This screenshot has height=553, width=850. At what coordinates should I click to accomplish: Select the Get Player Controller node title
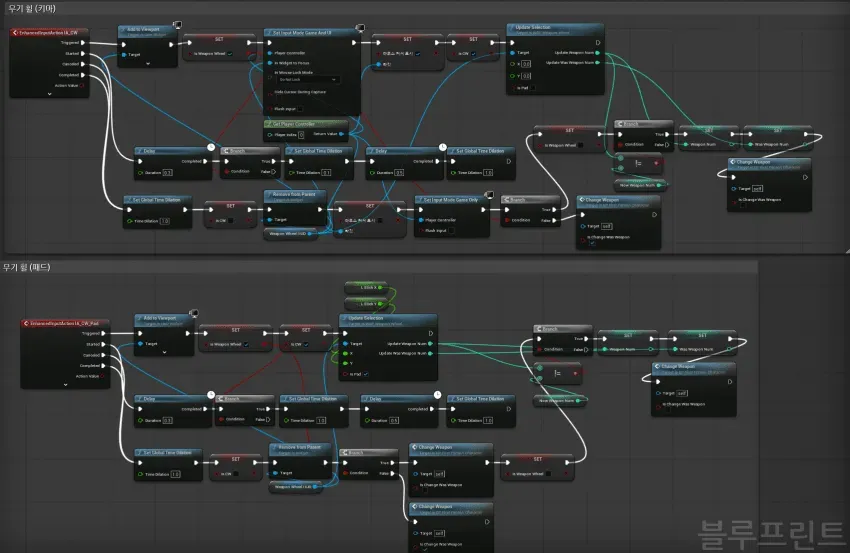293,124
